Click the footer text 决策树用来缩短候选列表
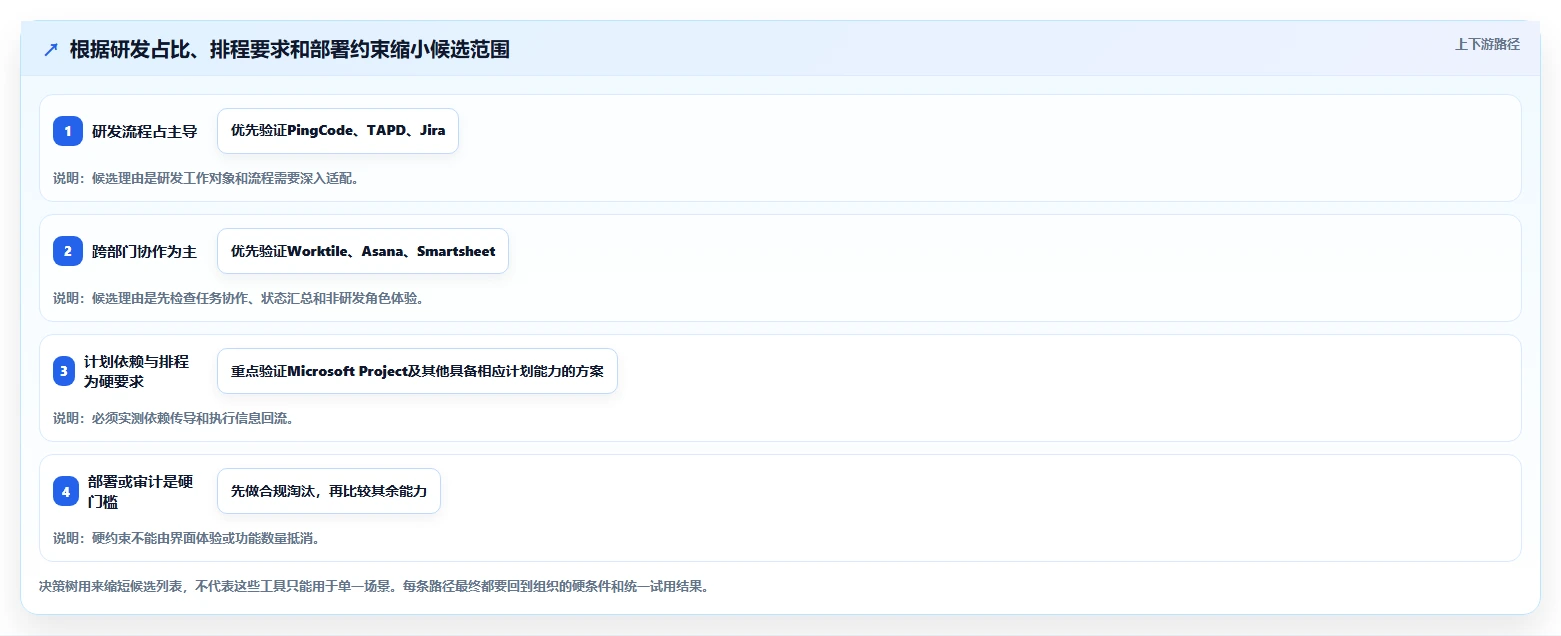The width and height of the screenshot is (1561, 636). point(374,587)
